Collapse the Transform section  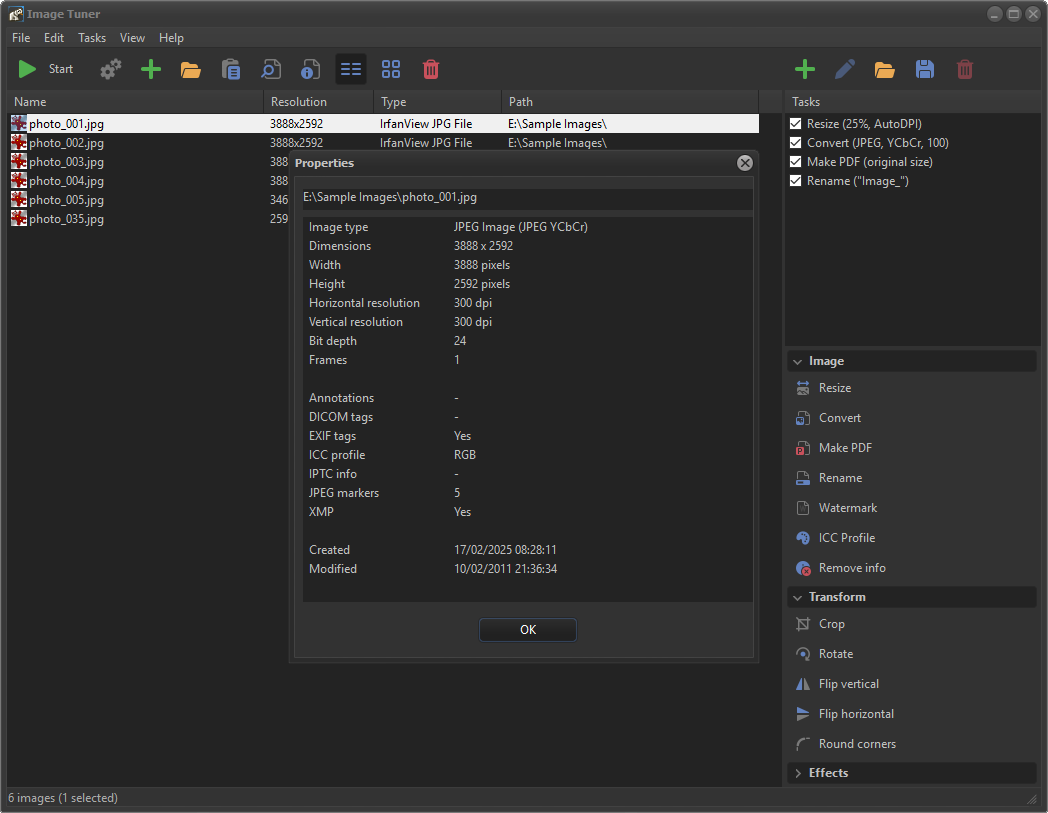coord(837,597)
